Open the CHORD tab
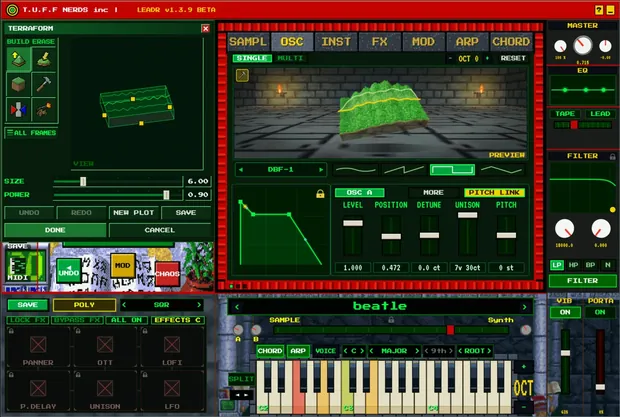Viewport: 620px width, 417px height. (x=511, y=42)
